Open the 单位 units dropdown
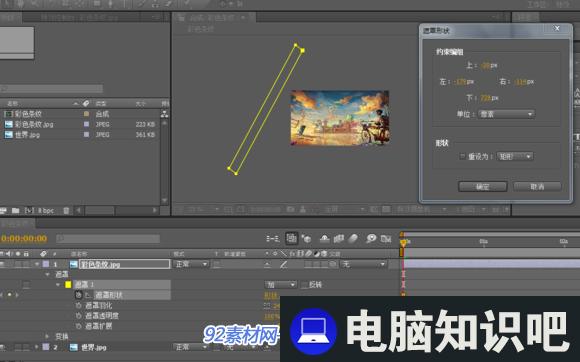 (x=506, y=114)
